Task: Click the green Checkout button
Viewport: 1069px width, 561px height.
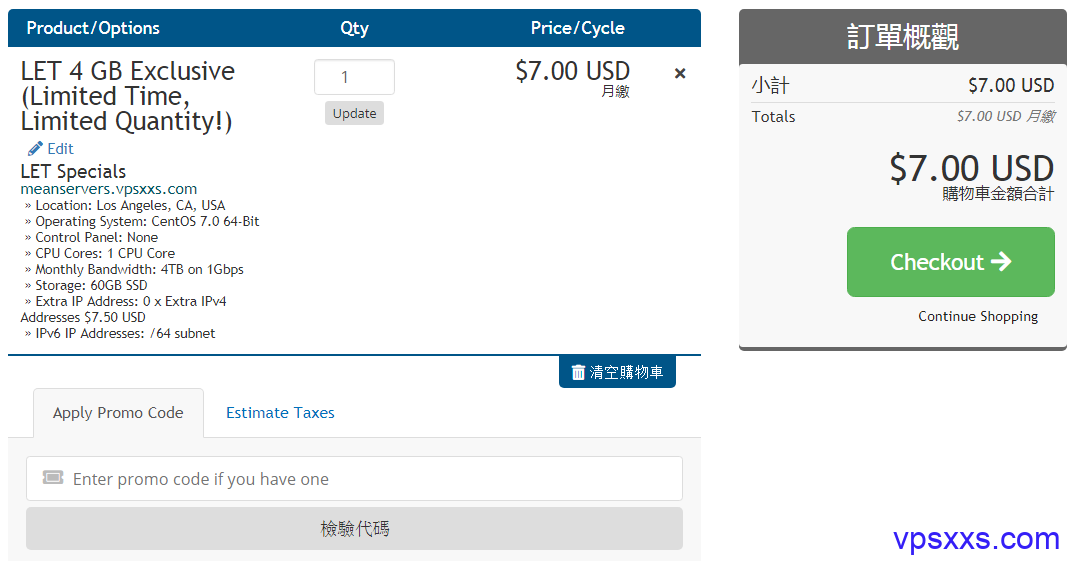Action: tap(950, 262)
